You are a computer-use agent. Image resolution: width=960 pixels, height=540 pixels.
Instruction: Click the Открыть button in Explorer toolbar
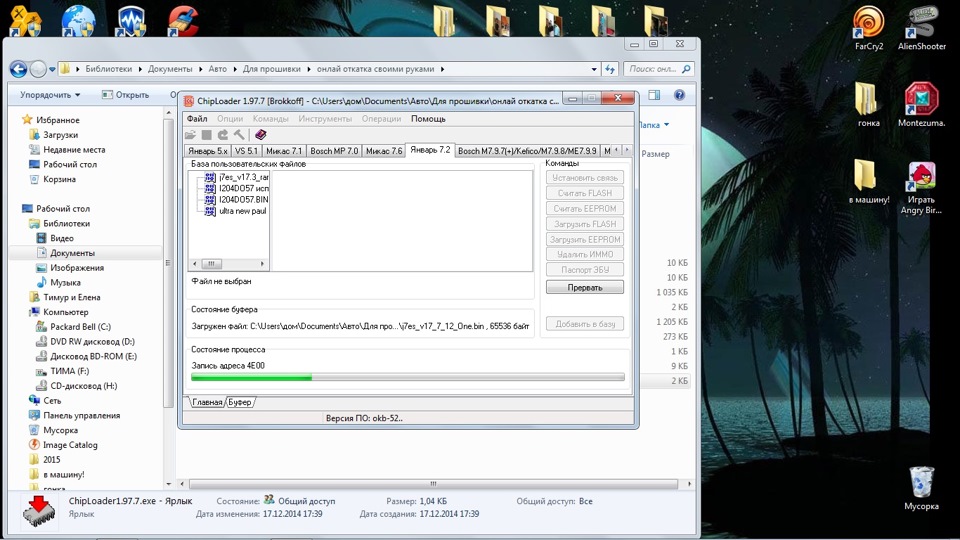pos(125,95)
